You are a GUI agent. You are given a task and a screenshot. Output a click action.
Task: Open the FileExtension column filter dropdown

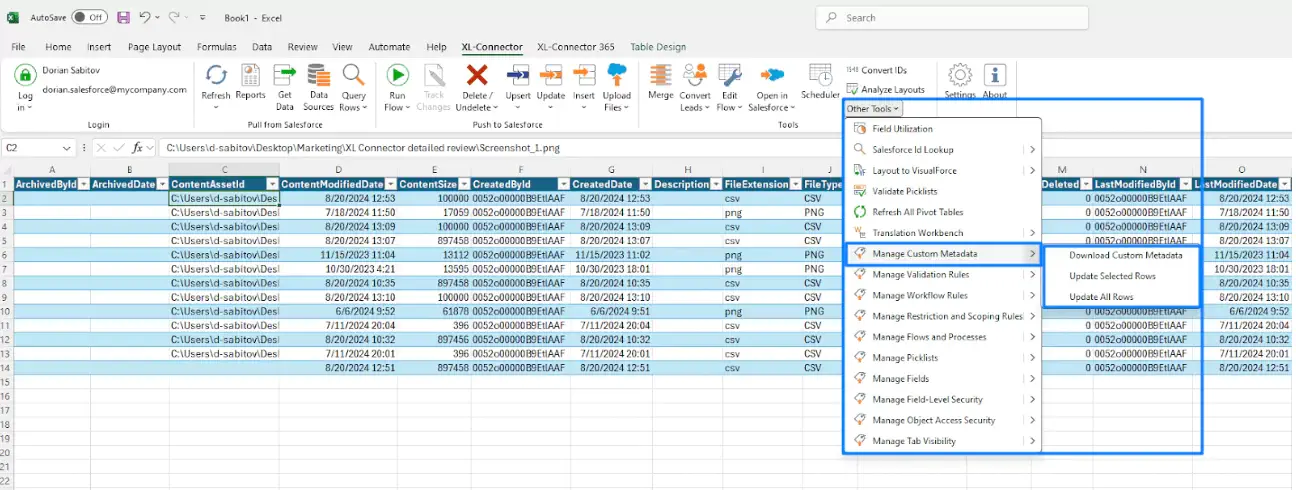click(x=793, y=184)
